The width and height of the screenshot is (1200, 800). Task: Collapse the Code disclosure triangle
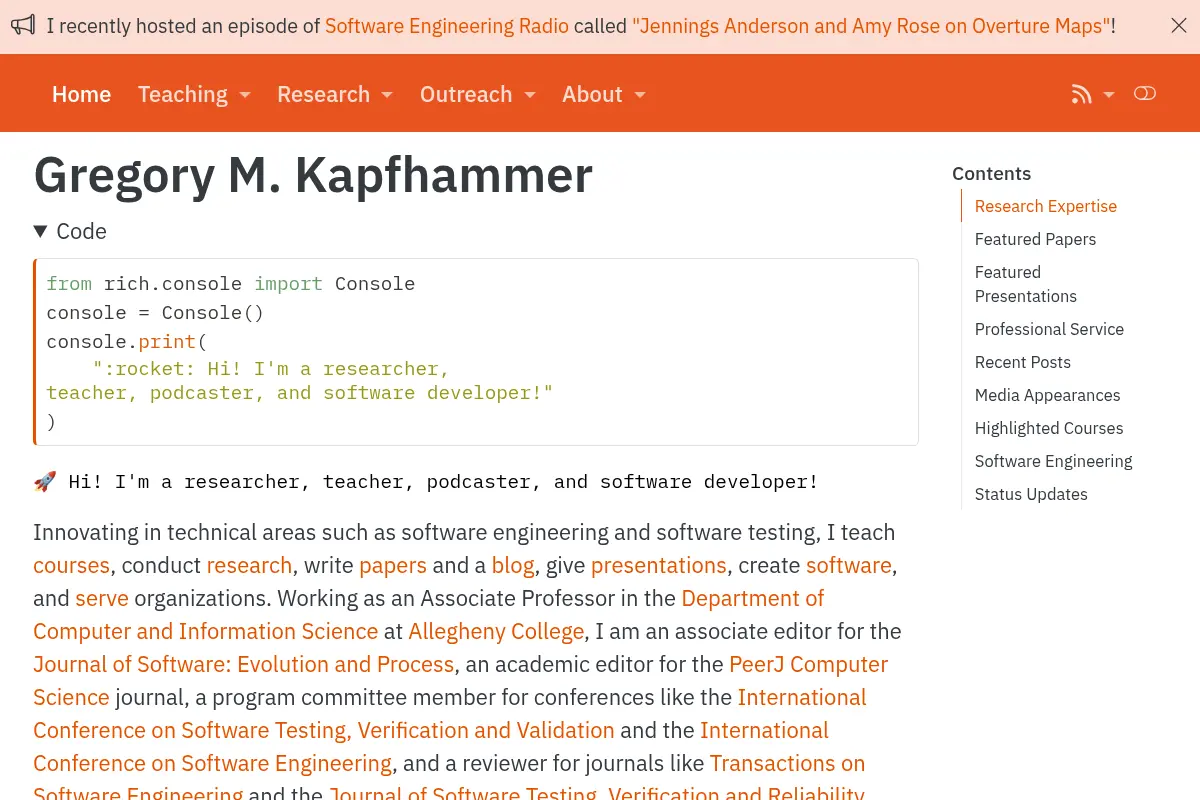(41, 231)
